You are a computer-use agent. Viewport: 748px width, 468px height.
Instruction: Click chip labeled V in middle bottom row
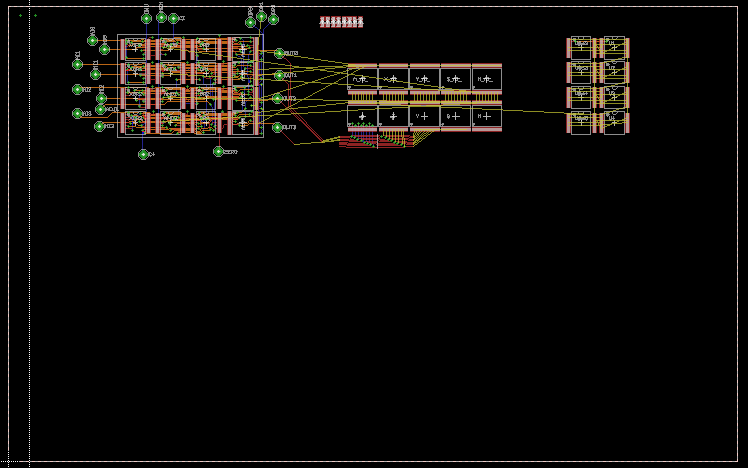pyautogui.click(x=424, y=117)
